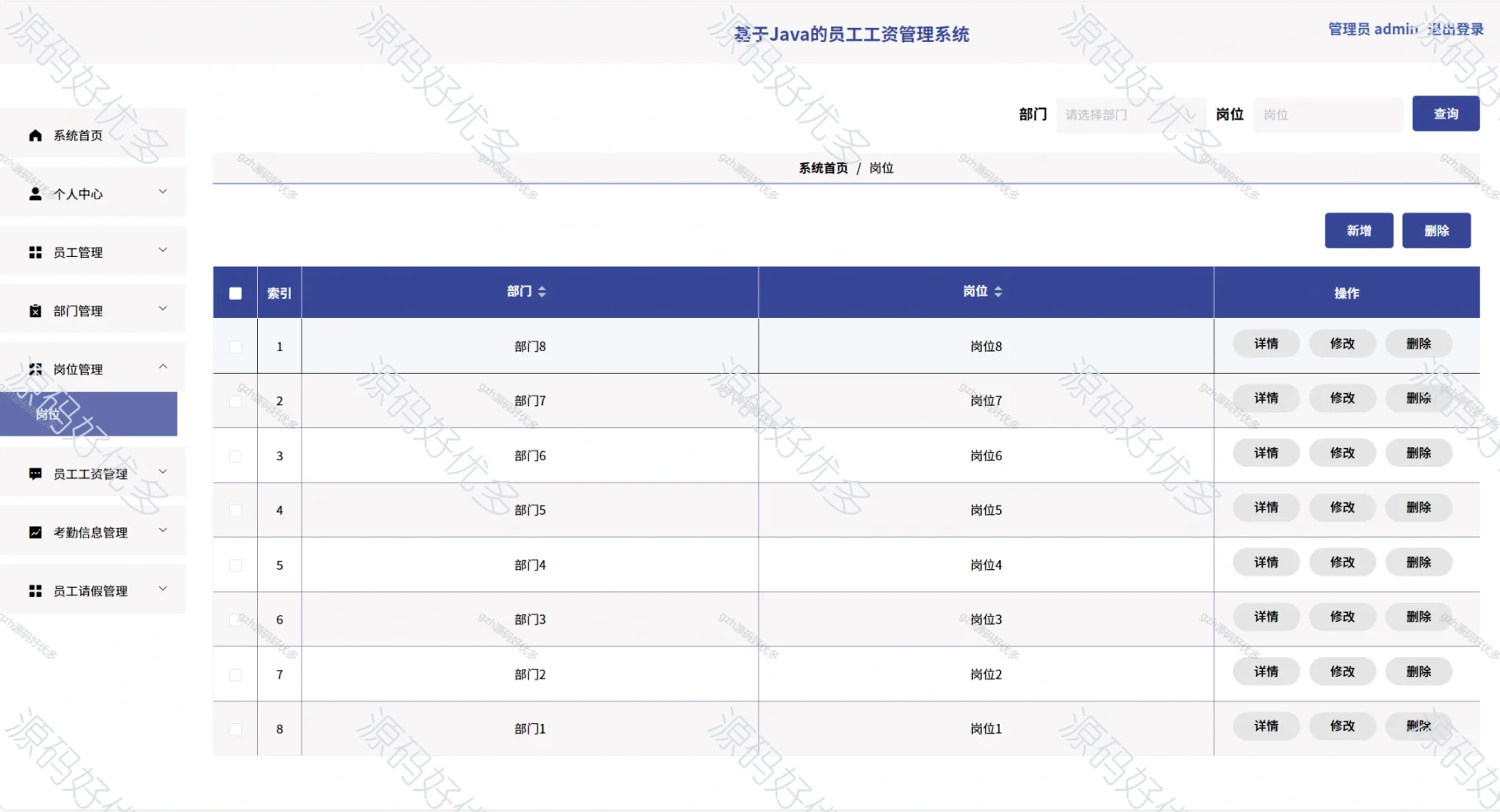This screenshot has width=1500, height=812.
Task: Check the select-all checkbox in table header
Action: tap(235, 292)
